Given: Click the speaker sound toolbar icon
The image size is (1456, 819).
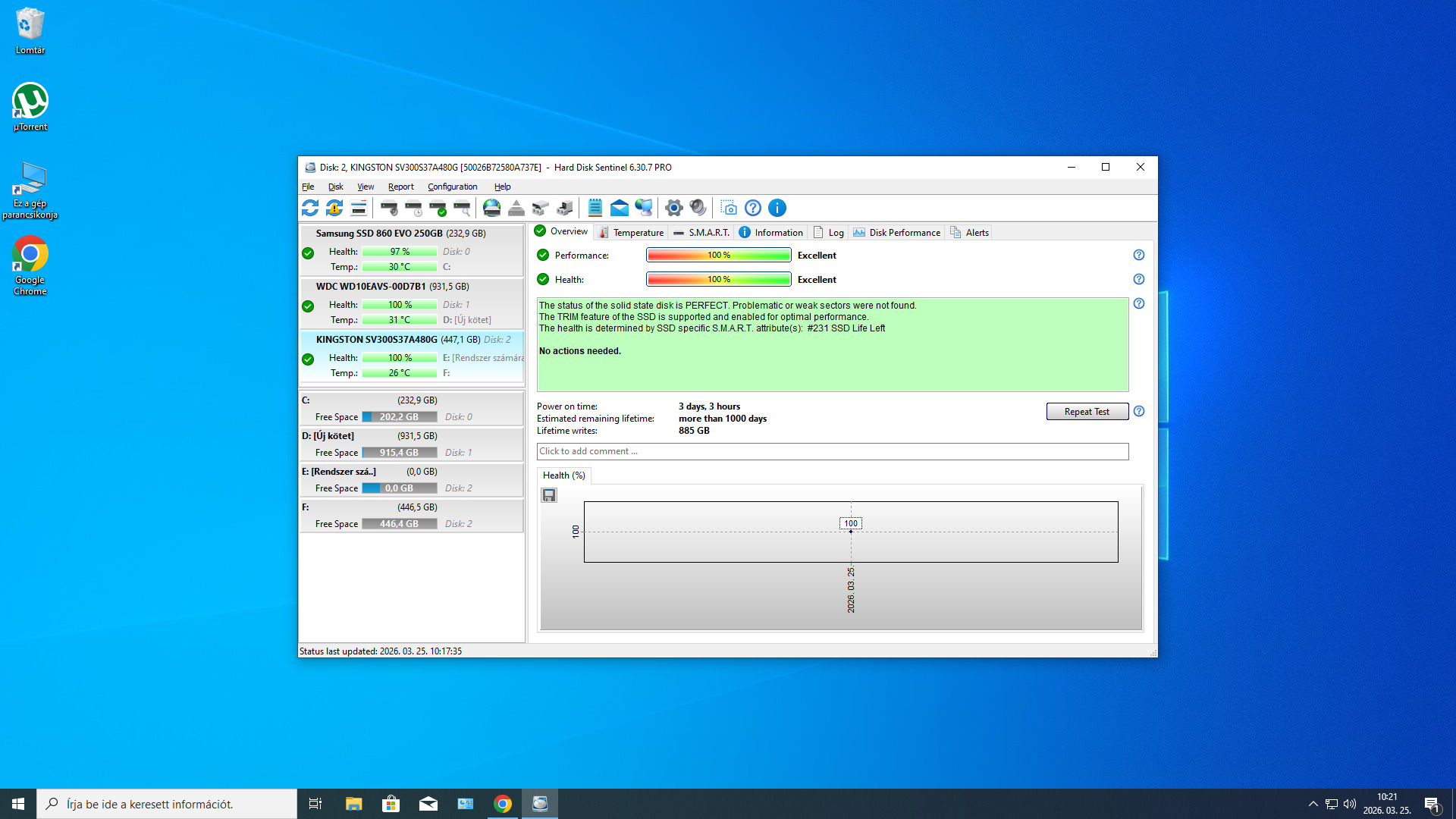Looking at the screenshot, I should [698, 208].
